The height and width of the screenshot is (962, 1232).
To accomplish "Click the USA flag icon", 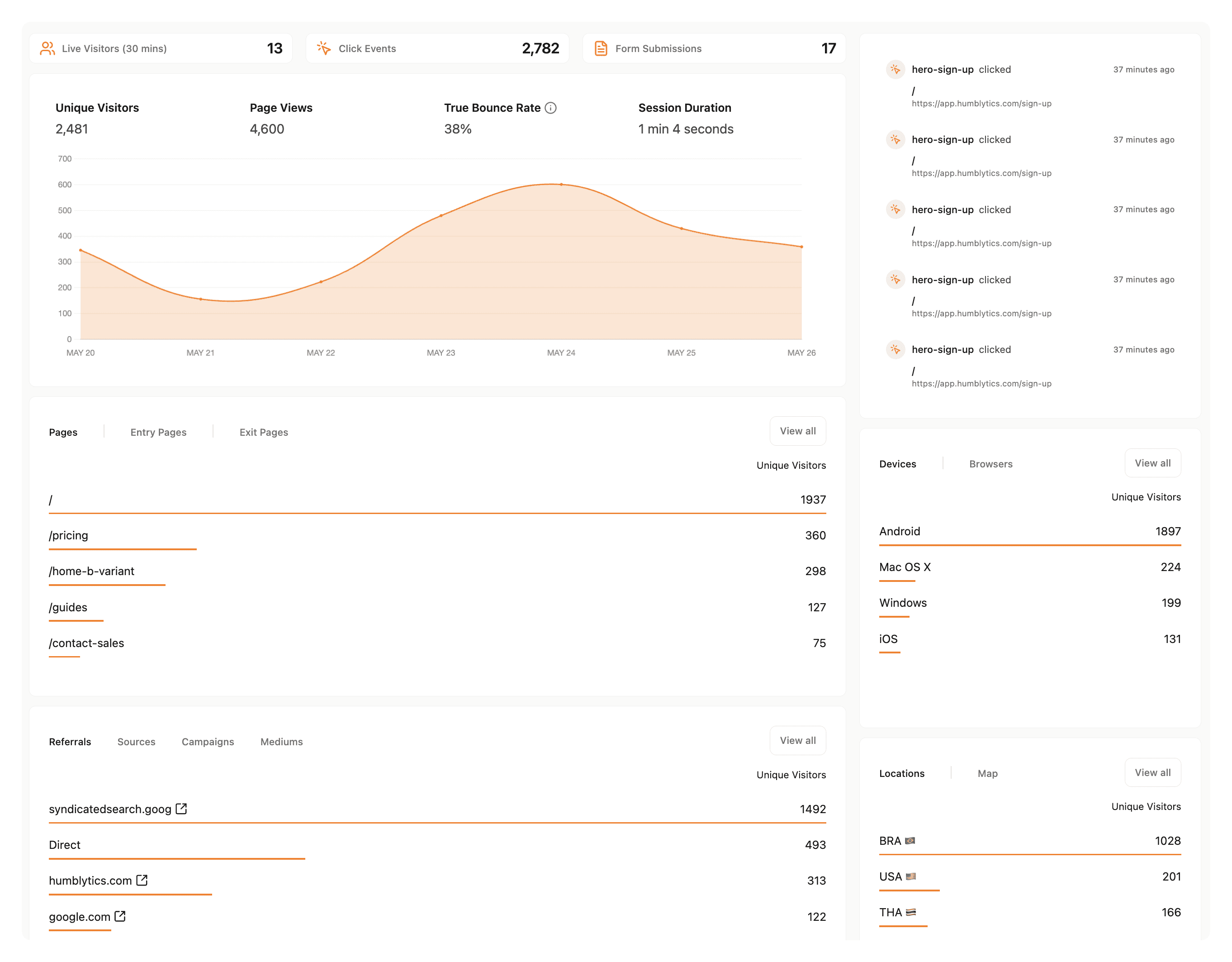I will click(911, 876).
